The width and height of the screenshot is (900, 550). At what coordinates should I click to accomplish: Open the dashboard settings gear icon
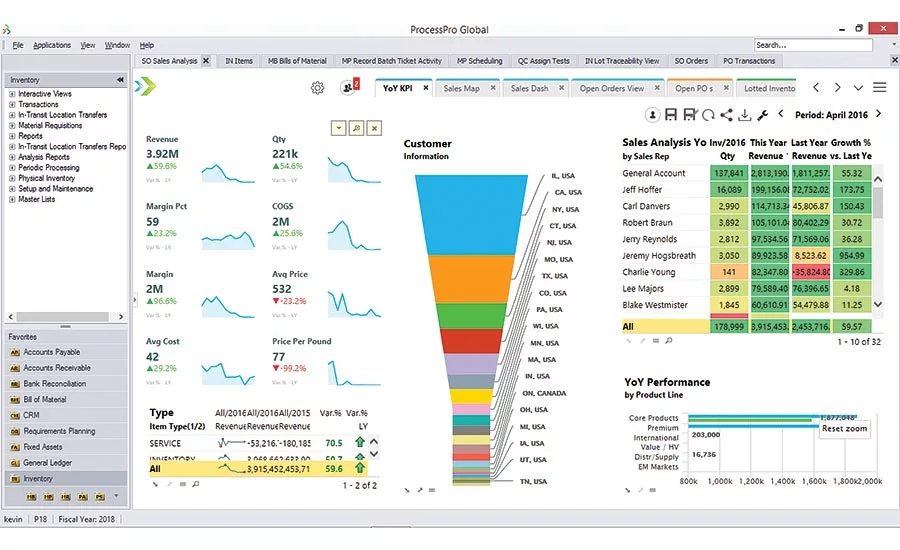pyautogui.click(x=317, y=88)
